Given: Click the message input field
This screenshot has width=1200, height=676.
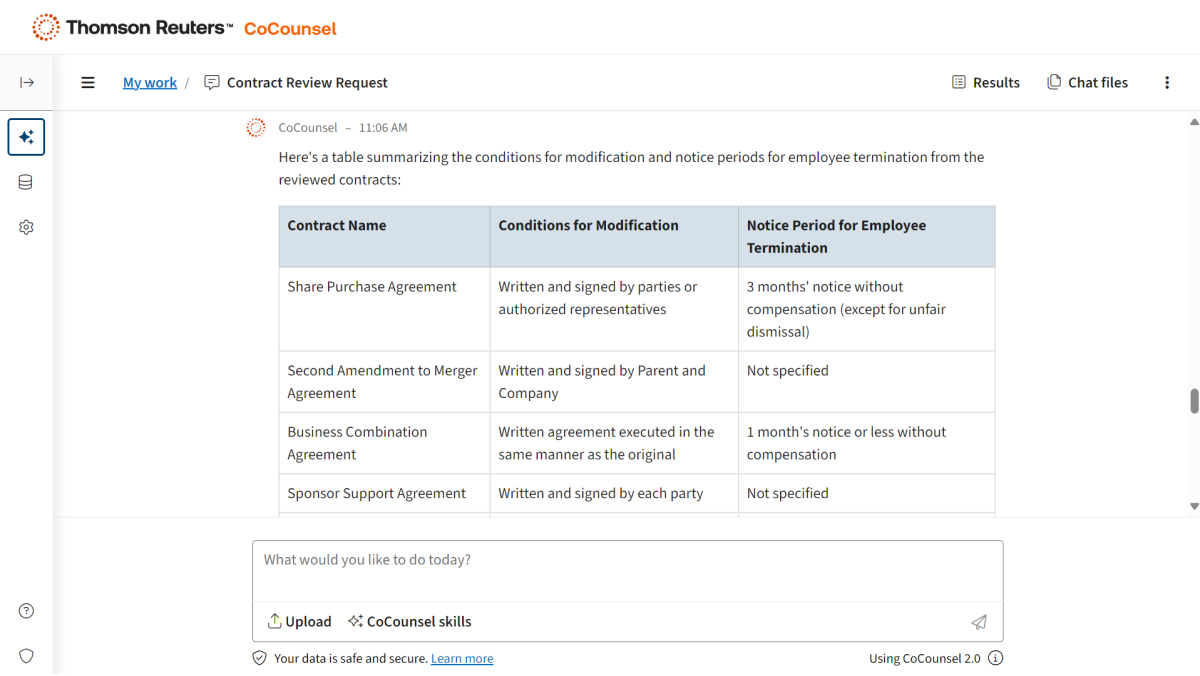Looking at the screenshot, I should [x=627, y=570].
